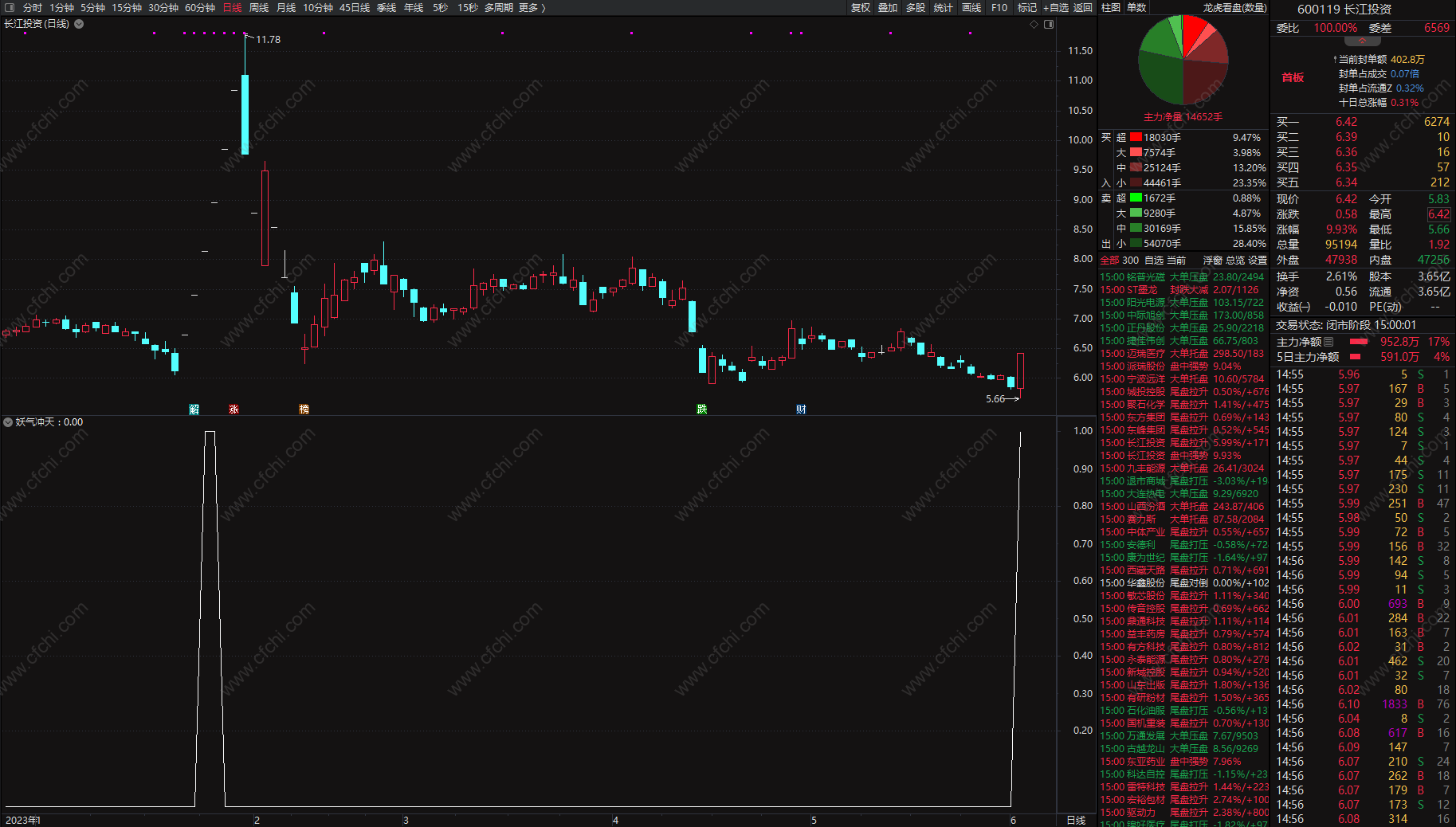
Task: Open the 榜 event marker on chart
Action: click(x=304, y=409)
